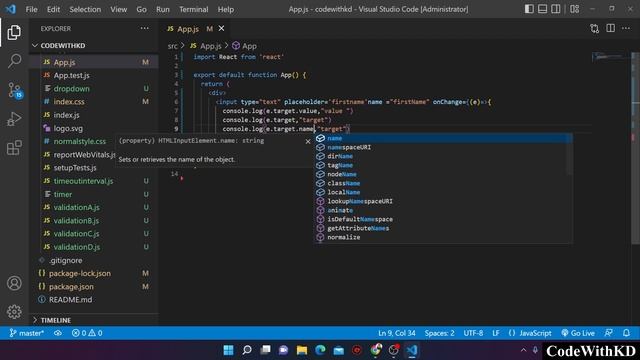Click the src breadcrumb segment

[173, 46]
